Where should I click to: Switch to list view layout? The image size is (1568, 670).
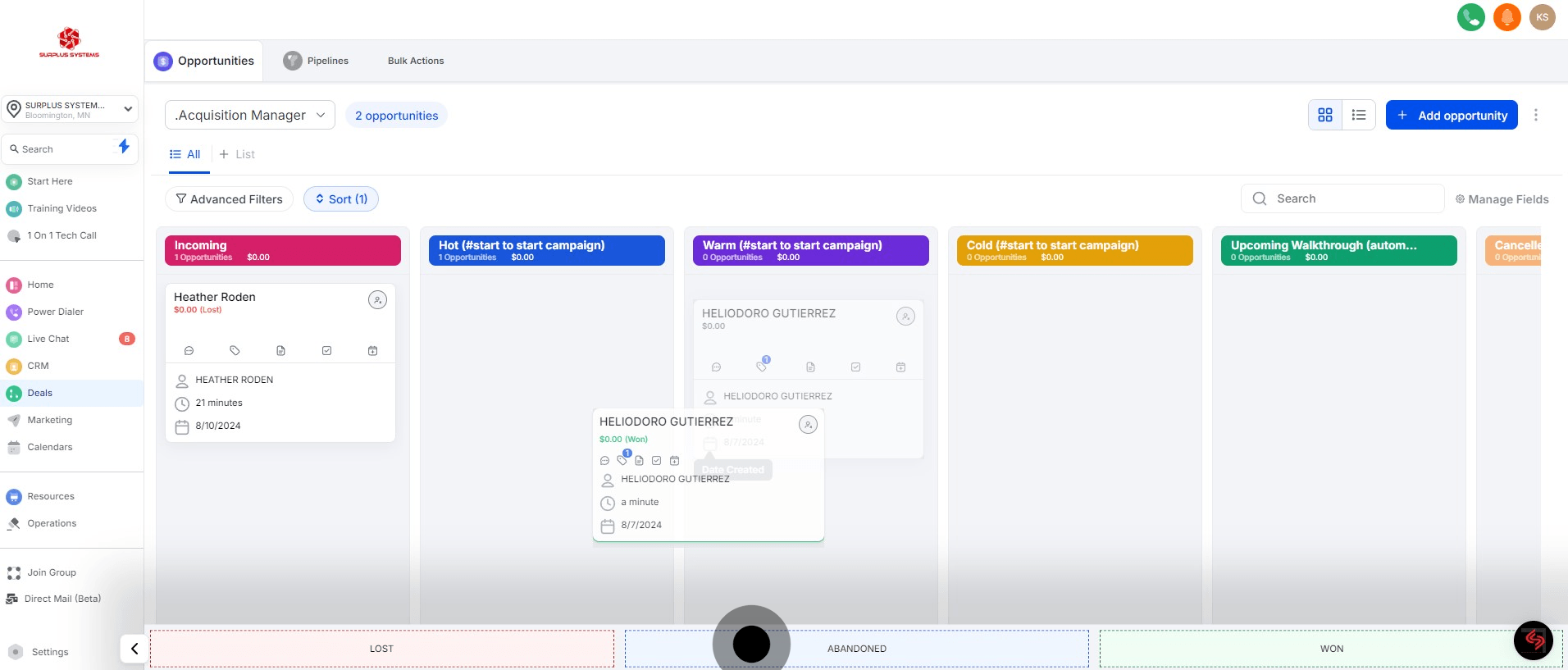1359,116
